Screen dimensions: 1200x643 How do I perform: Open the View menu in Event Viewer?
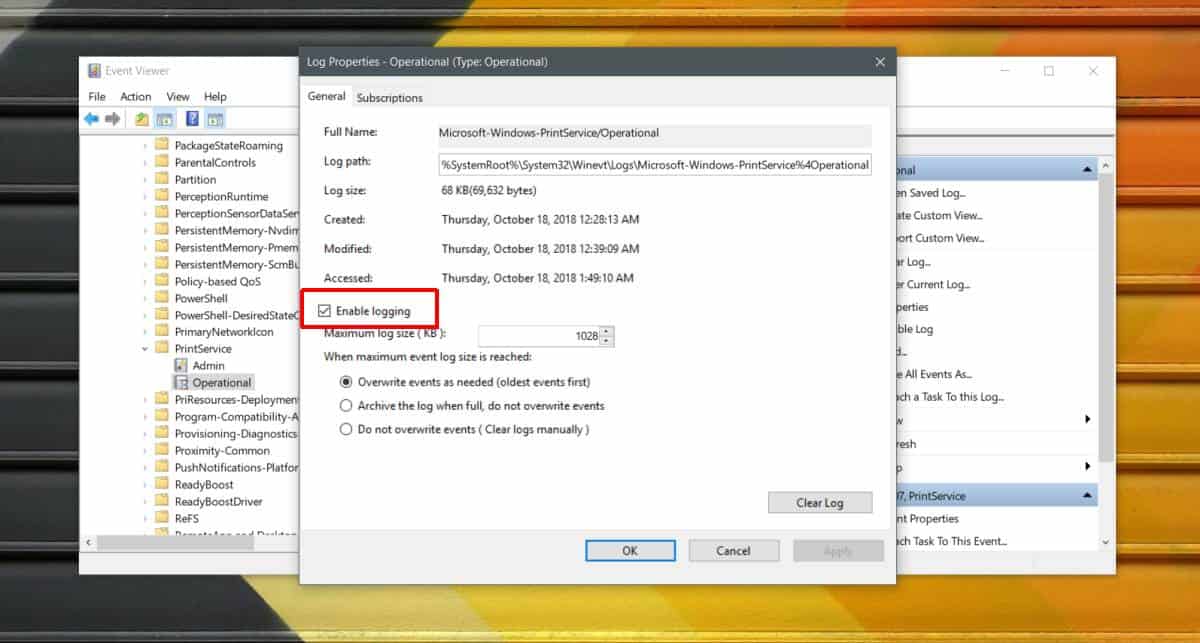(x=178, y=97)
